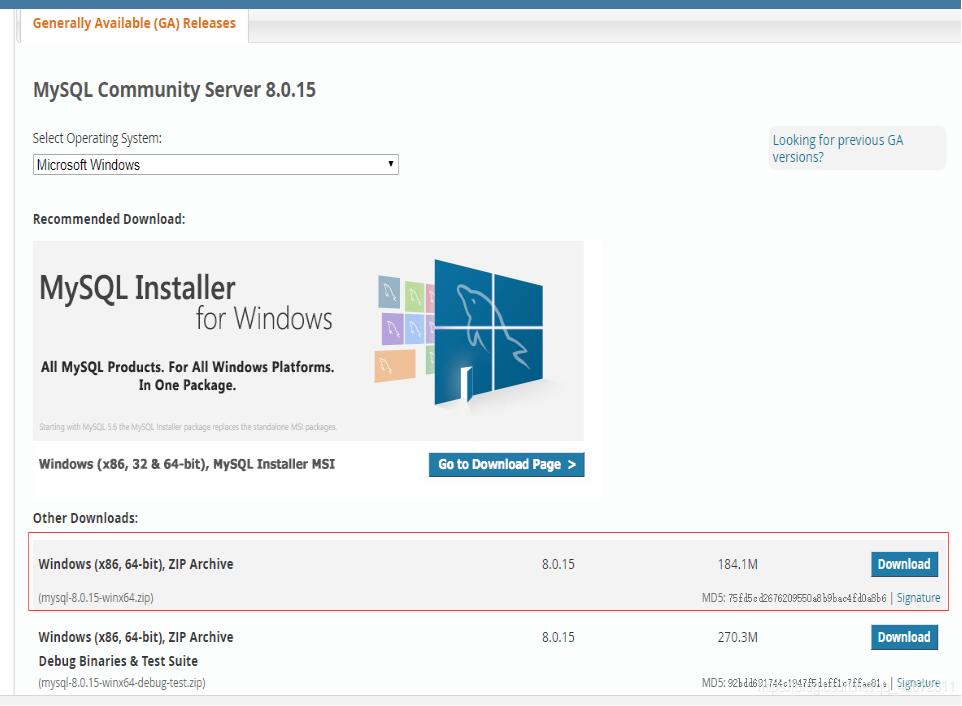Click the Windows MySQL Installer MSI label
This screenshot has width=962, height=706.
[187, 464]
